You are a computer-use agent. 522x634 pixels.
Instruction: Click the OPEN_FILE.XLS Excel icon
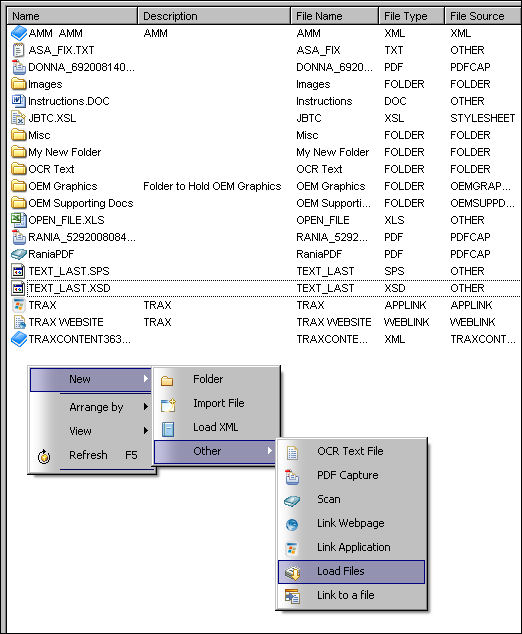click(19, 220)
